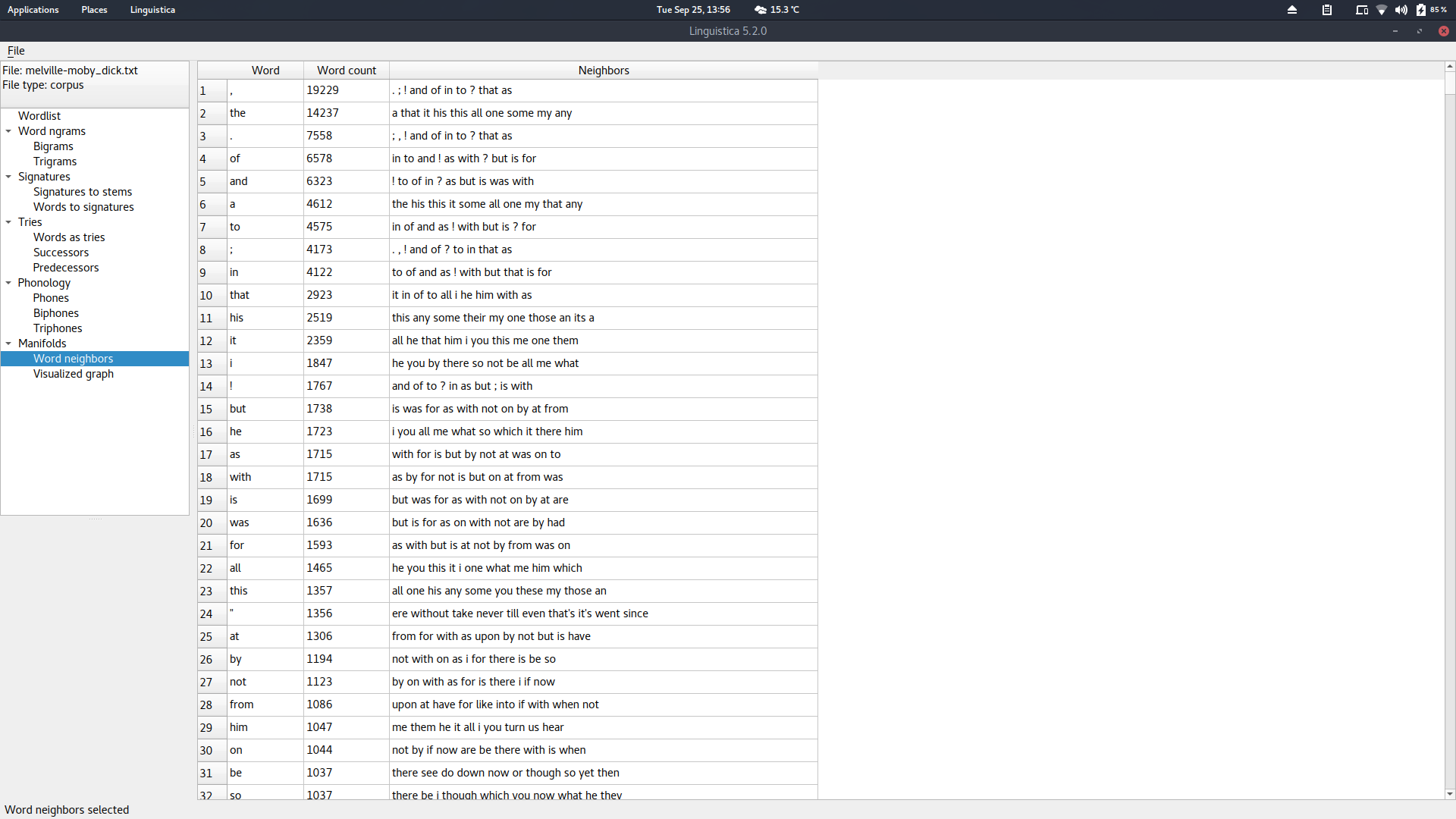Viewport: 1456px width, 819px height.
Task: Sort by Word count column header
Action: click(346, 71)
